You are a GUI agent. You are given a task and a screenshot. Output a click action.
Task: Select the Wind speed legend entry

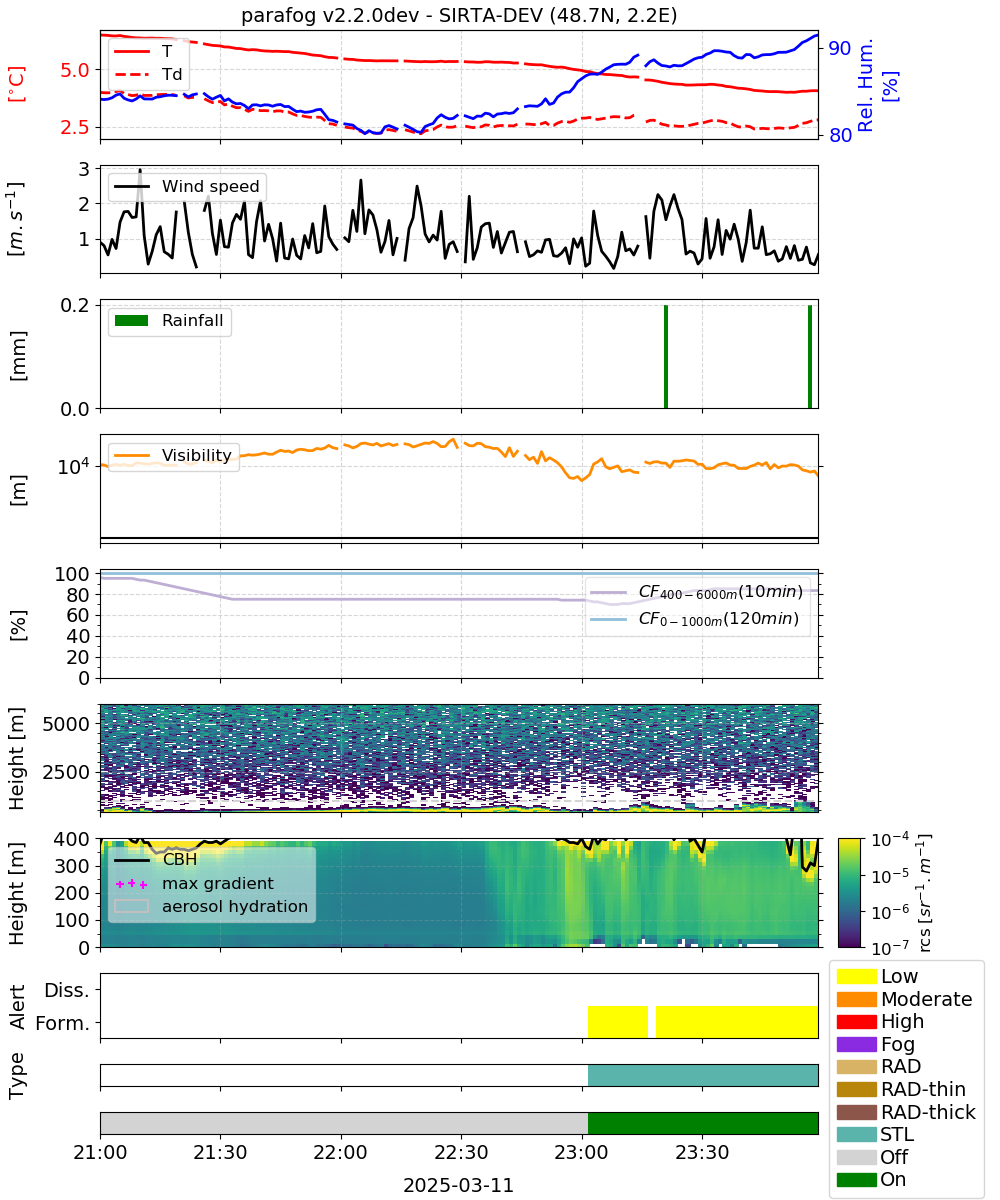(x=187, y=186)
